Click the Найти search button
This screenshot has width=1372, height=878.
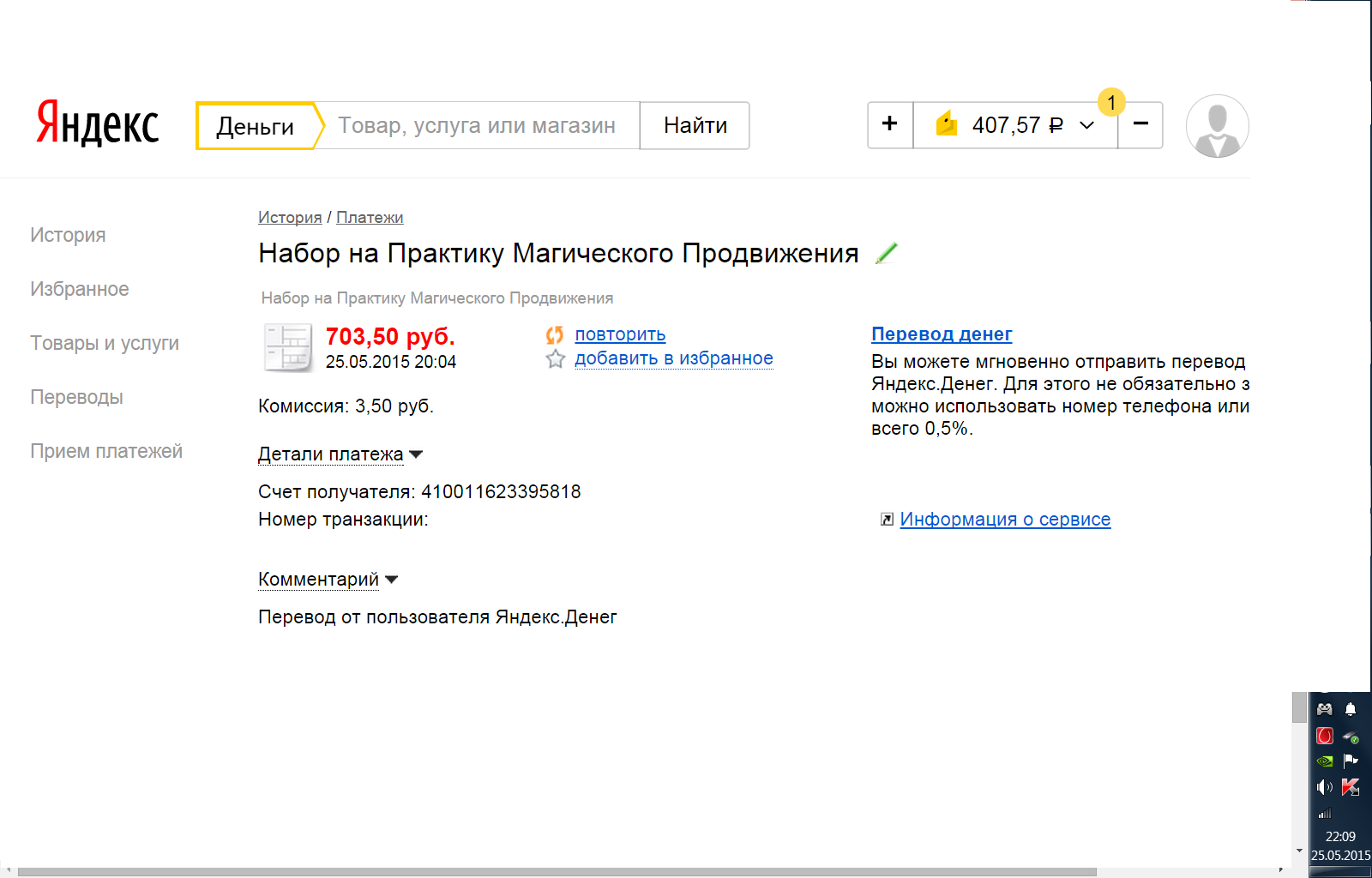(695, 125)
